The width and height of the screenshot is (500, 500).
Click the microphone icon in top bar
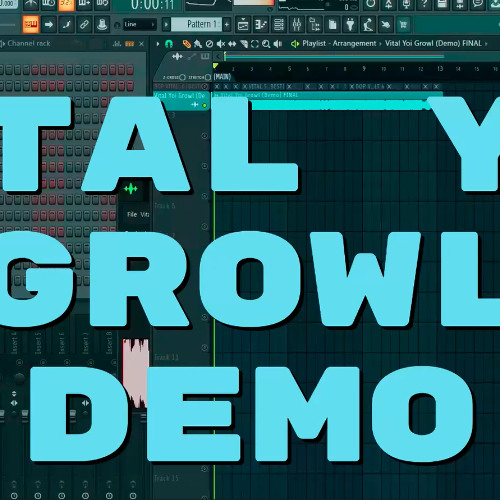click(407, 4)
